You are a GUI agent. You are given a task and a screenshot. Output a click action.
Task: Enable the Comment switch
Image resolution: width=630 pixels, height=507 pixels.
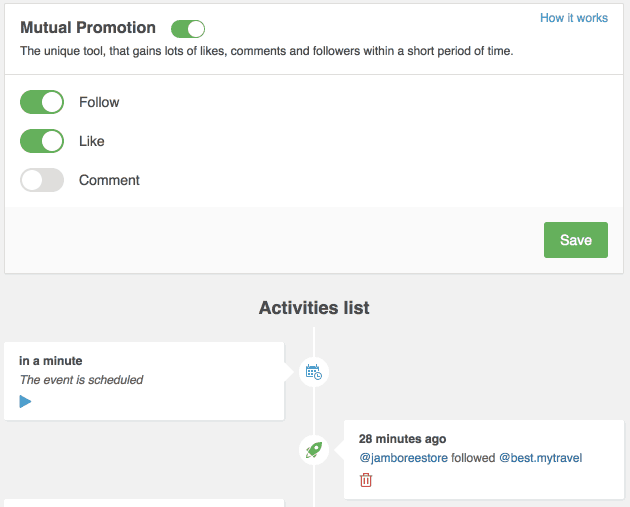click(42, 180)
